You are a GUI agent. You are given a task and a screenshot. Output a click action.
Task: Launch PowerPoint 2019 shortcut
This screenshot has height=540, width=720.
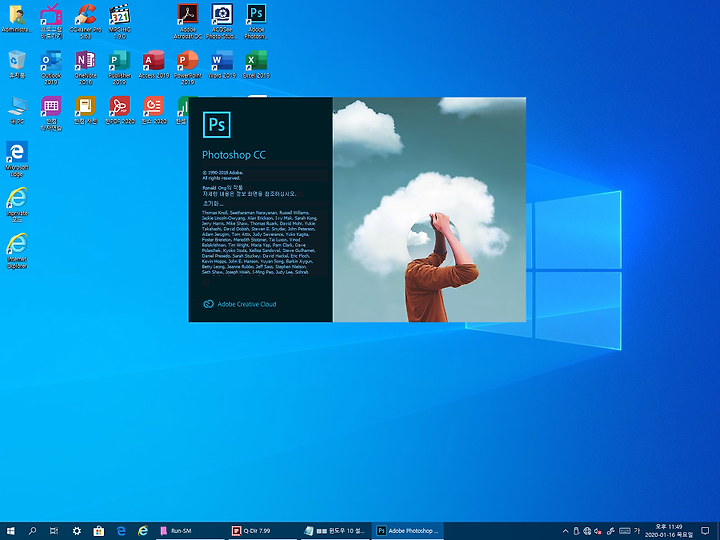[x=188, y=68]
